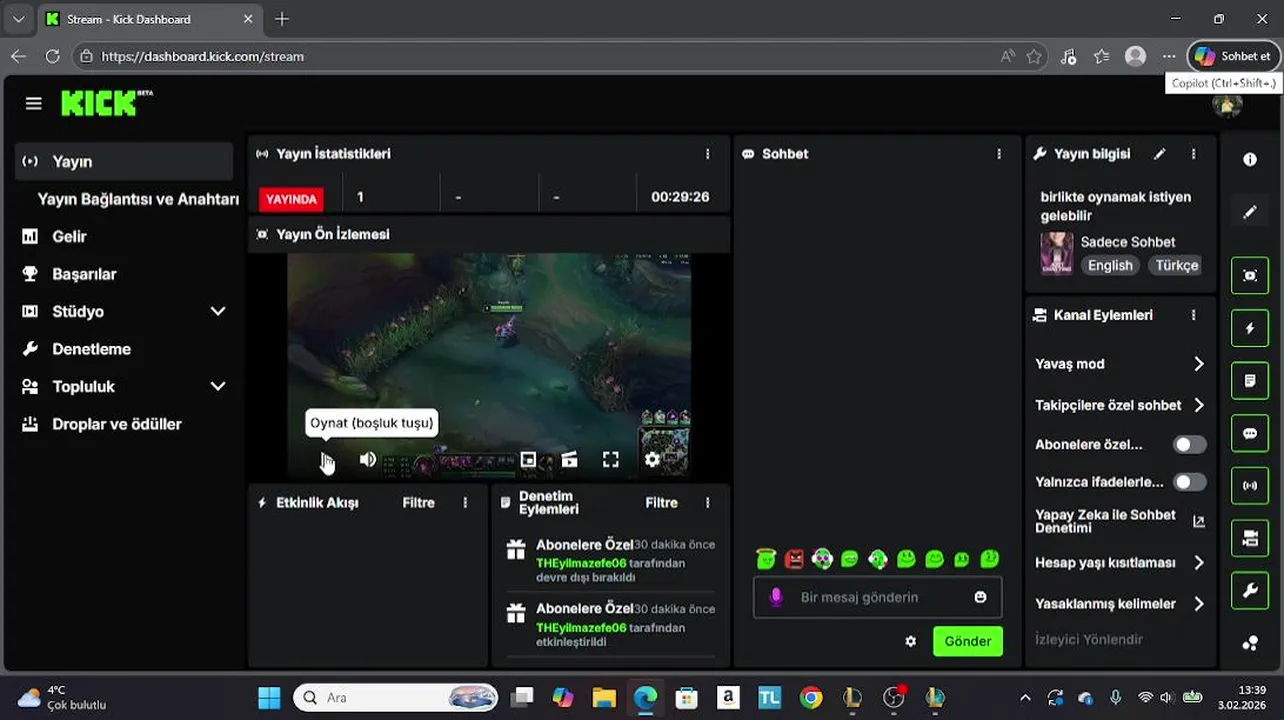The image size is (1284, 720).
Task: Toggle the Yalnızca ifadelerle switch
Action: pyautogui.click(x=1190, y=482)
